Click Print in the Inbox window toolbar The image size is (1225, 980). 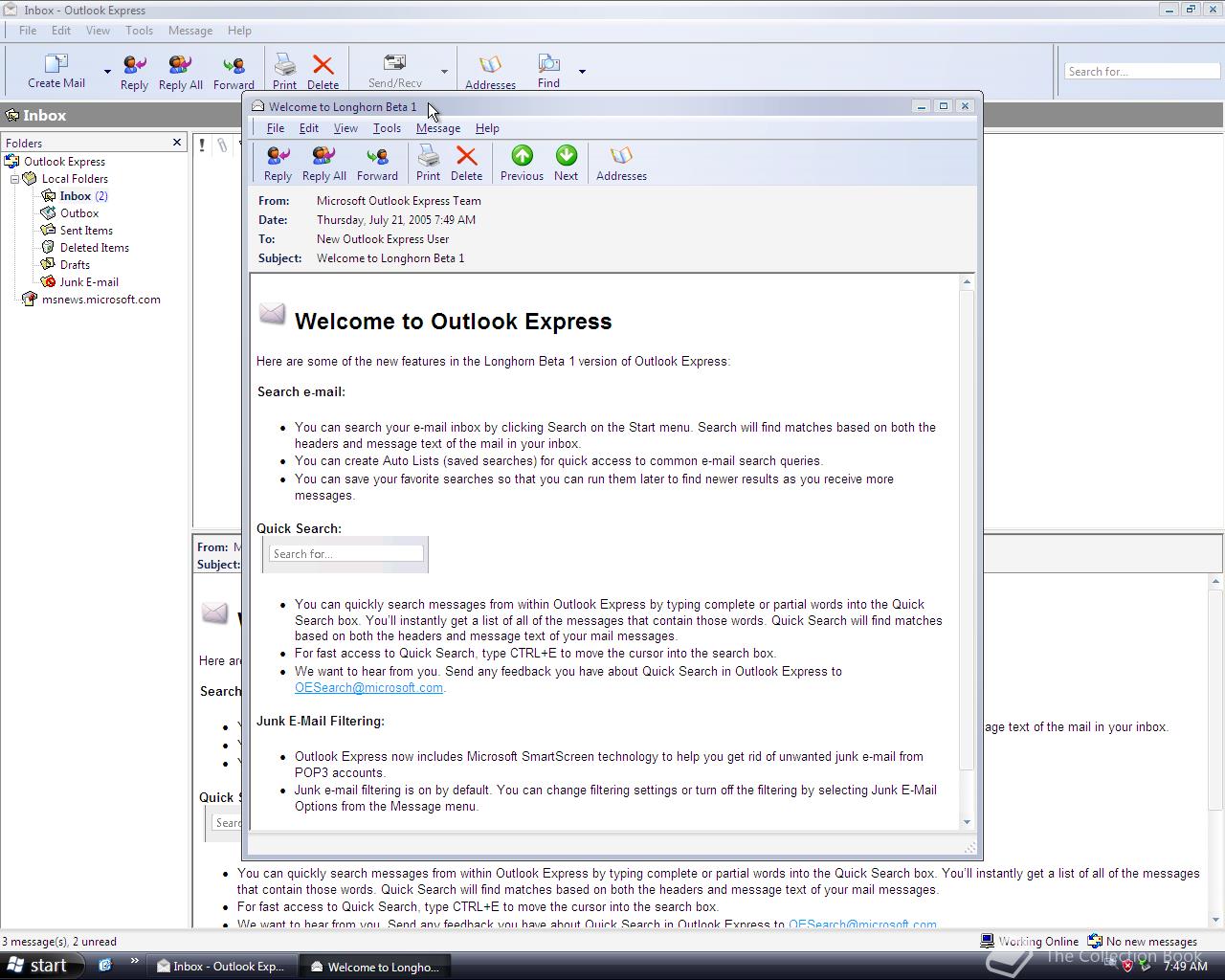tap(284, 73)
